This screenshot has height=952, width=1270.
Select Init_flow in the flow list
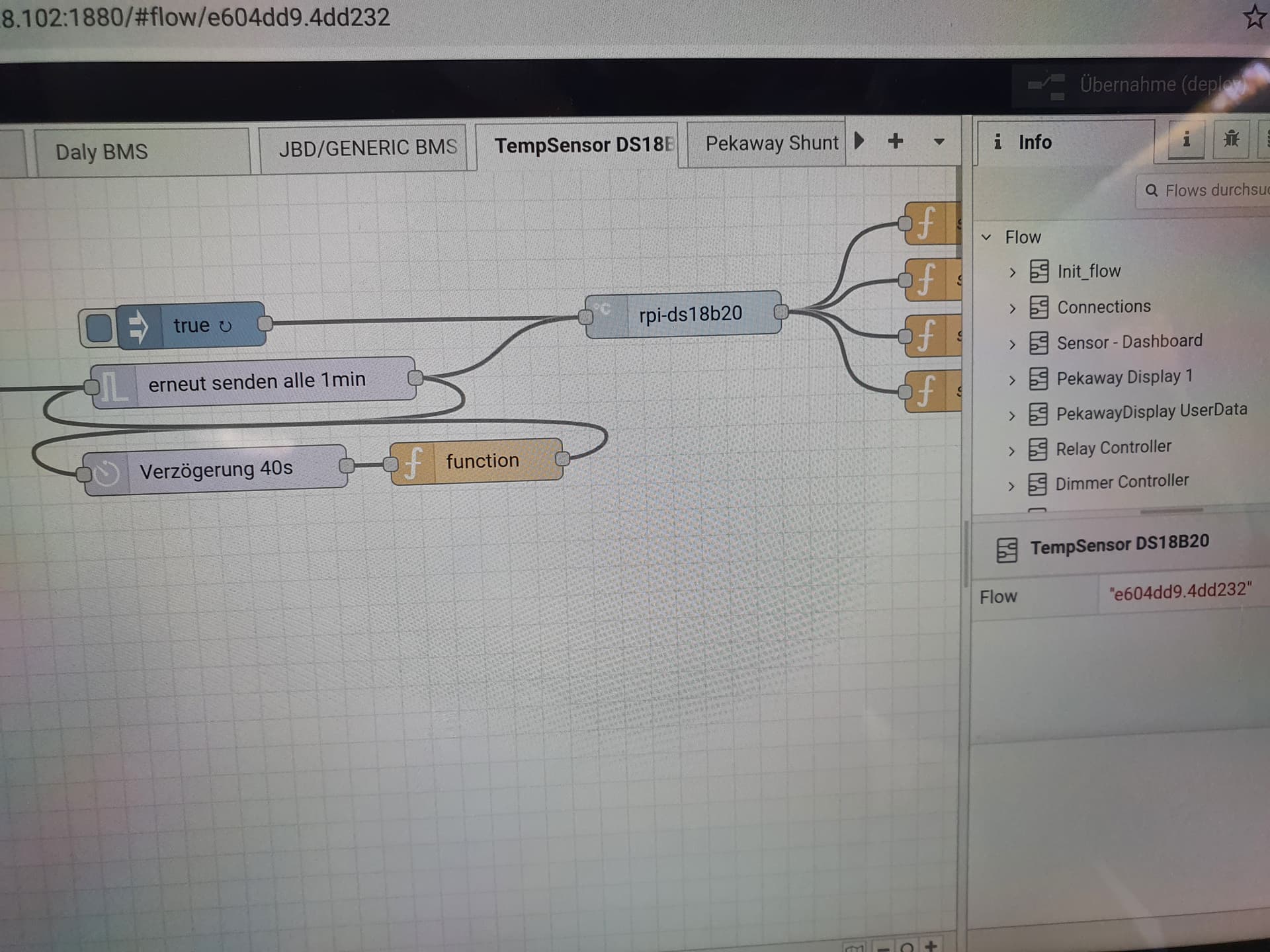coord(1089,271)
